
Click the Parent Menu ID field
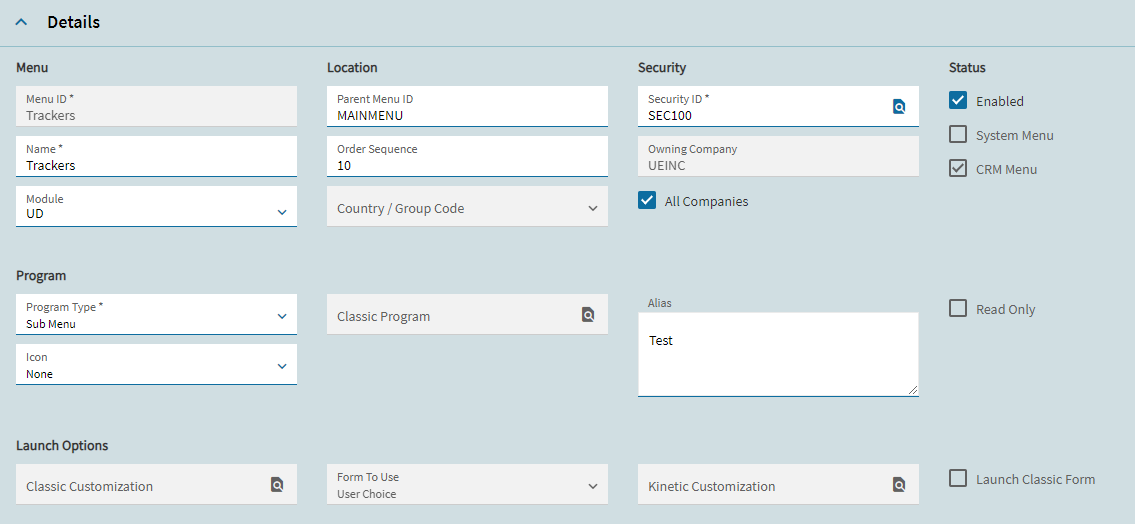pyautogui.click(x=468, y=106)
